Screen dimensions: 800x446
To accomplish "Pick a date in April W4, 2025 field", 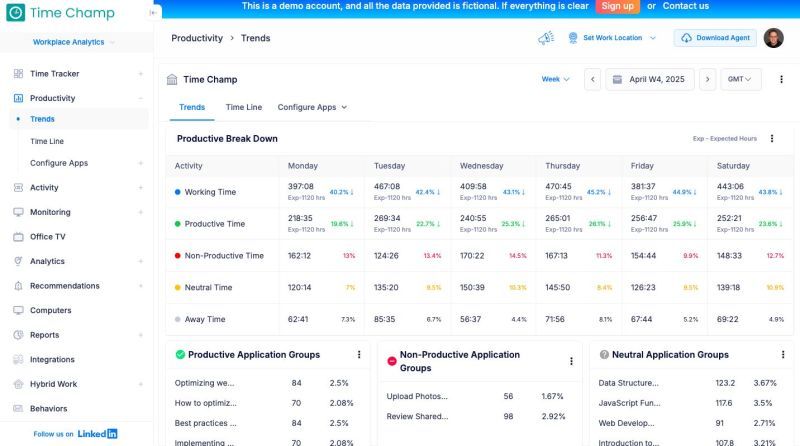I will [x=650, y=79].
